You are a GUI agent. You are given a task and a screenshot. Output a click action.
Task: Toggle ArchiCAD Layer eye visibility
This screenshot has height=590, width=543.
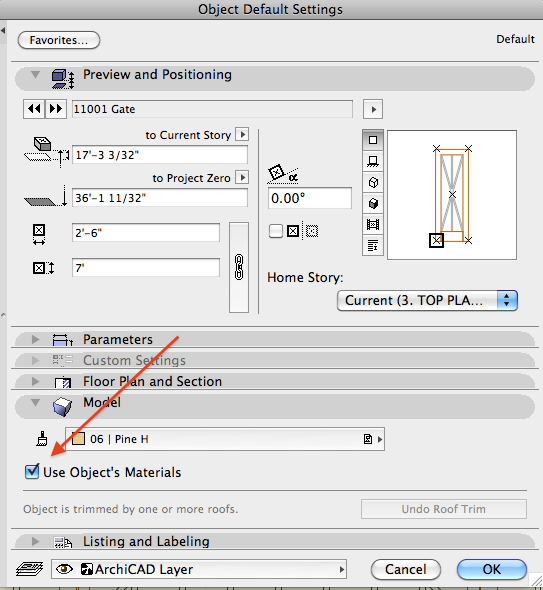pos(64,569)
